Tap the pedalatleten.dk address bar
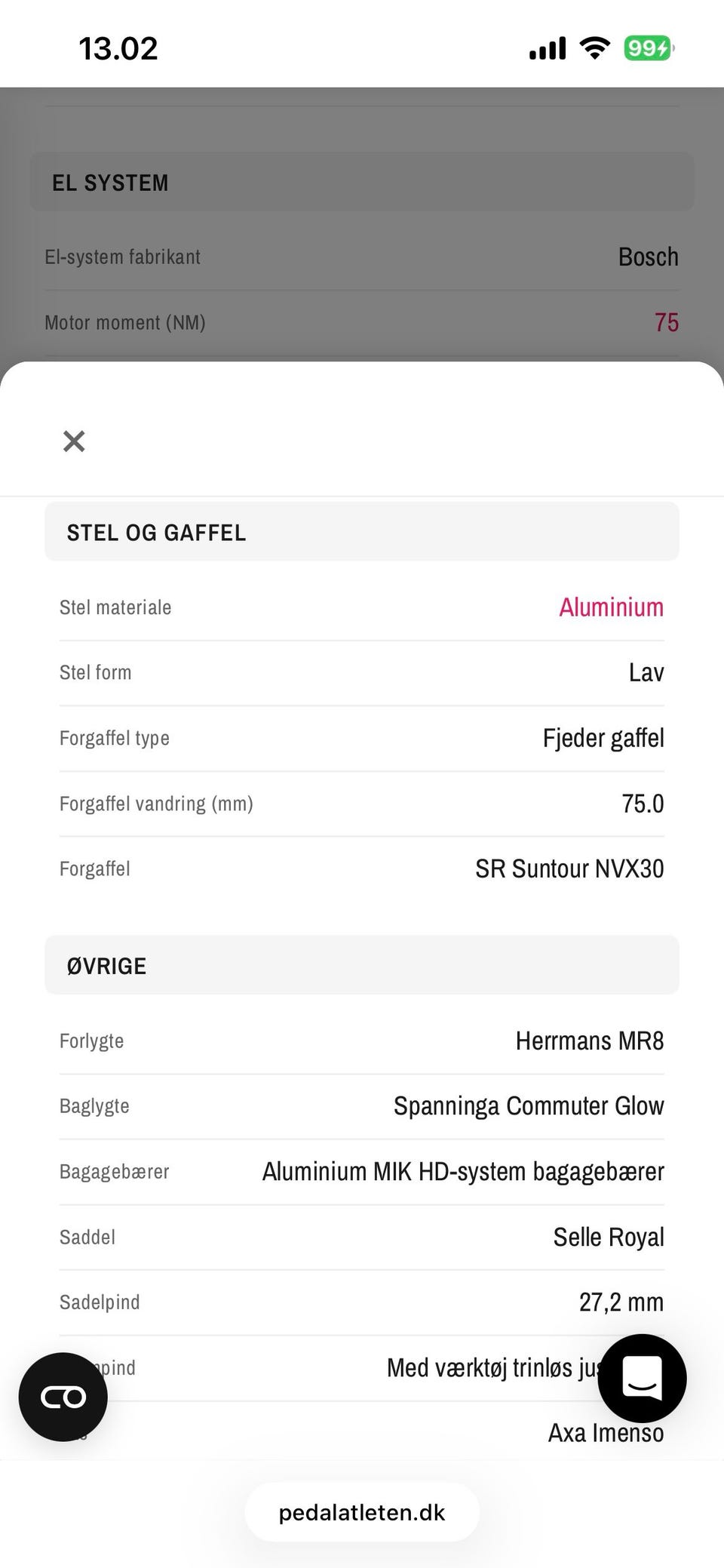The width and height of the screenshot is (724, 1568). click(362, 1512)
